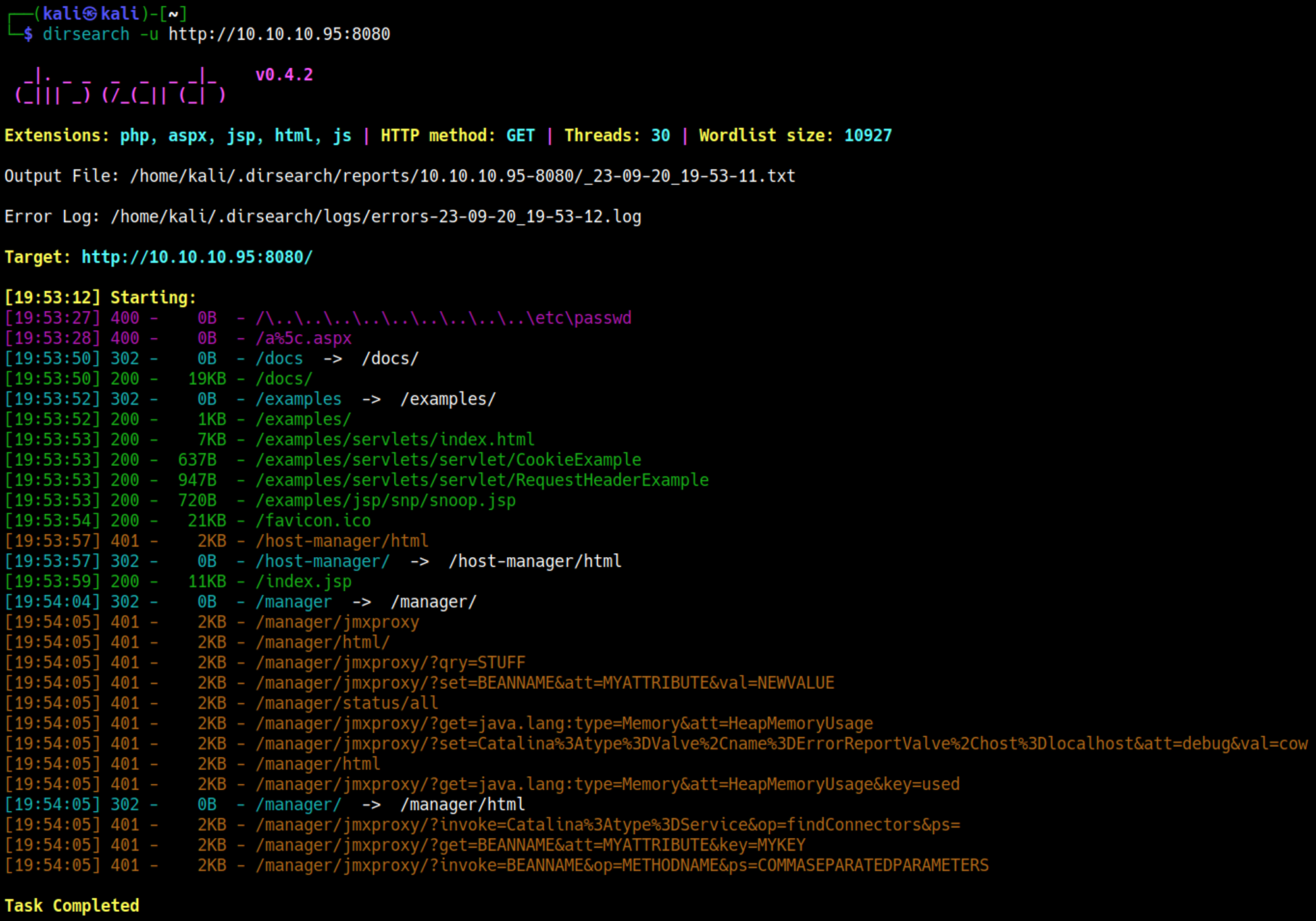
Task: Click the /host-manager/html 401 result
Action: tap(342, 541)
